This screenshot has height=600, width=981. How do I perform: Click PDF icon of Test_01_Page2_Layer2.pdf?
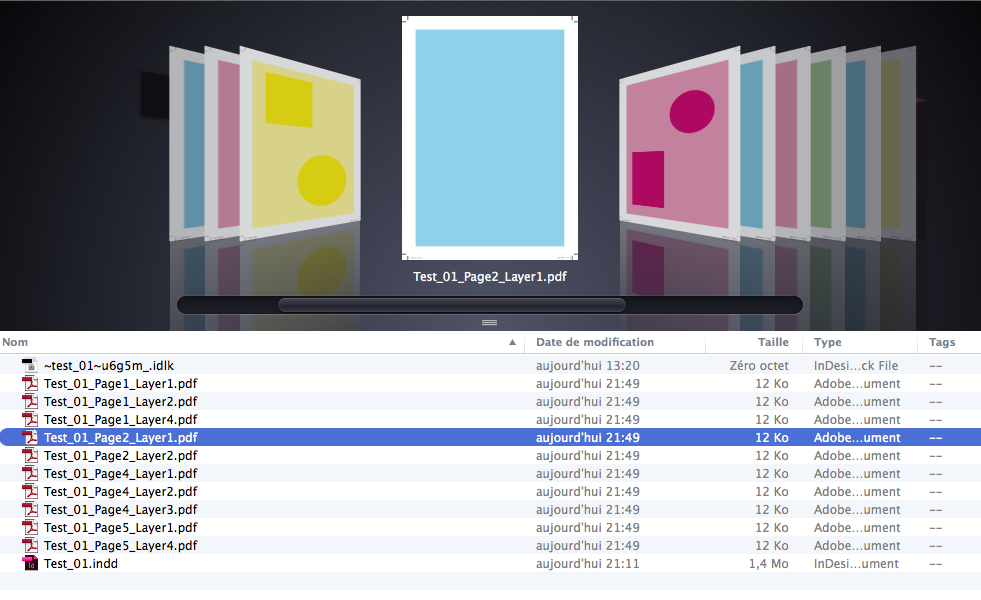point(29,455)
